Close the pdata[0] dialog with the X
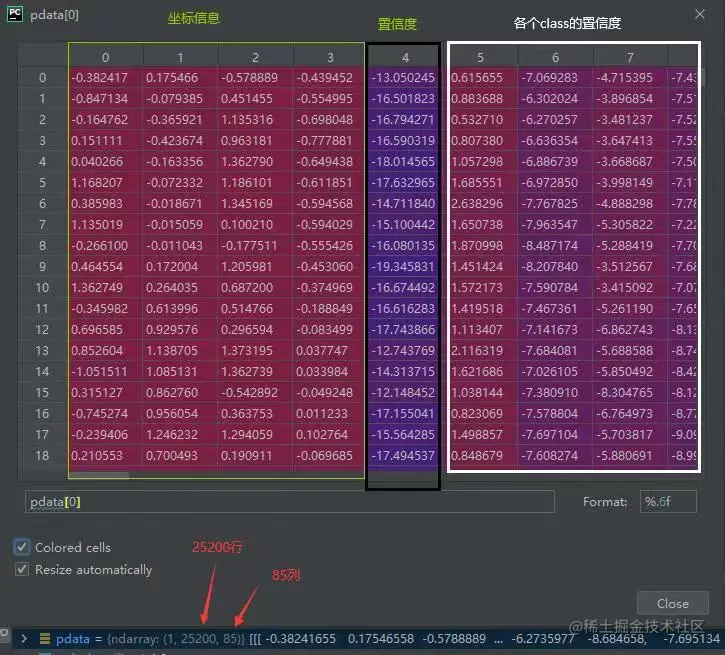 pos(700,14)
